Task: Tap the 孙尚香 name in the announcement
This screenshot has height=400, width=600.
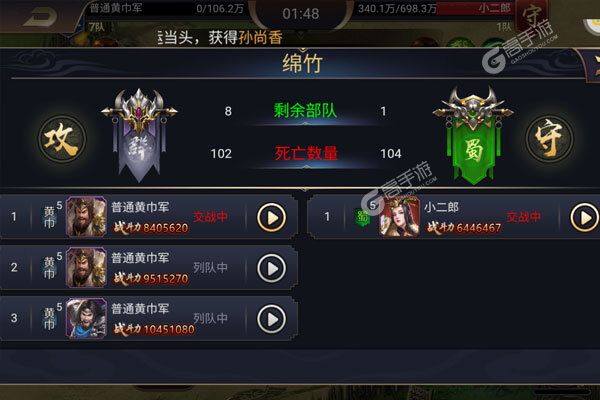Action: point(261,38)
